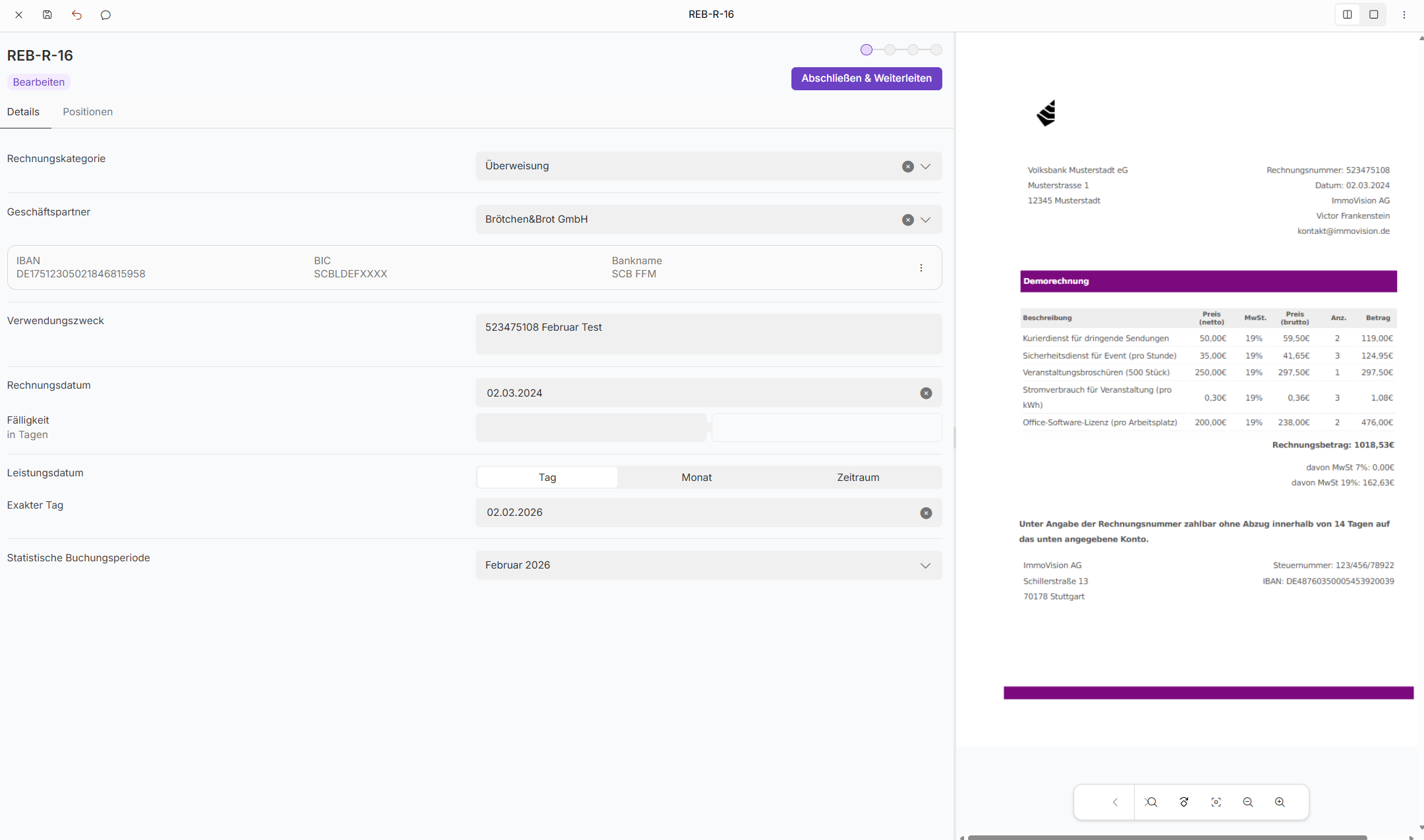1424x840 pixels.
Task: Open the Details tab
Action: [23, 111]
